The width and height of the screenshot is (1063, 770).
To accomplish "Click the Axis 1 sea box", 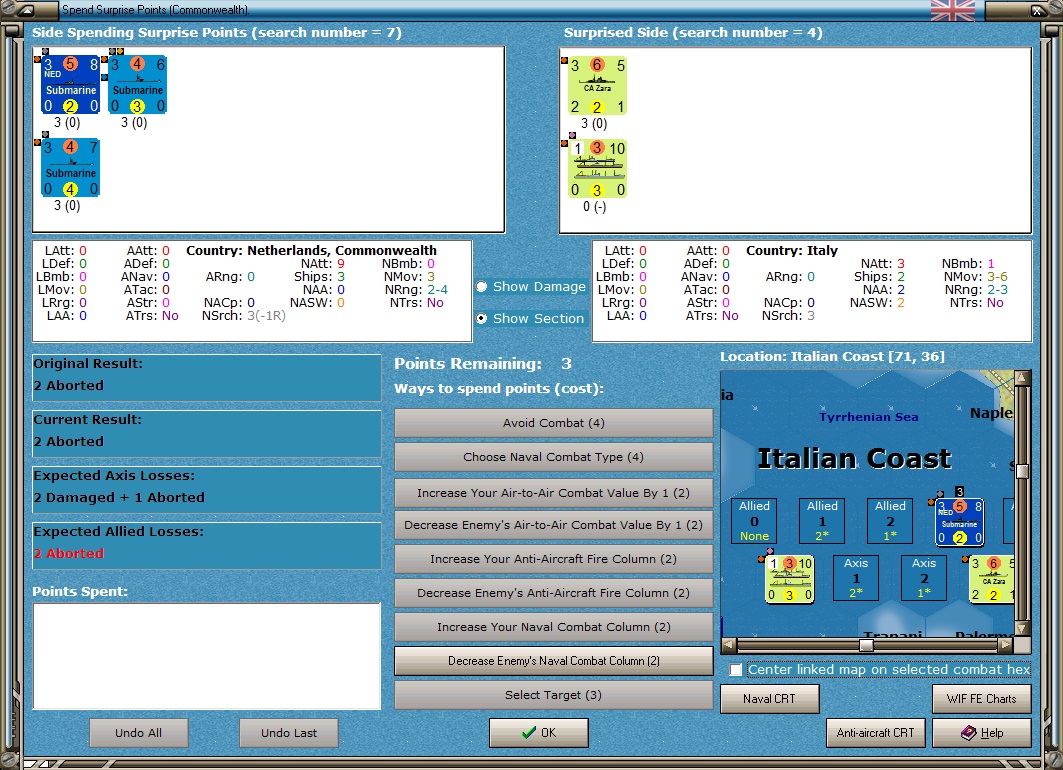I will click(x=856, y=578).
